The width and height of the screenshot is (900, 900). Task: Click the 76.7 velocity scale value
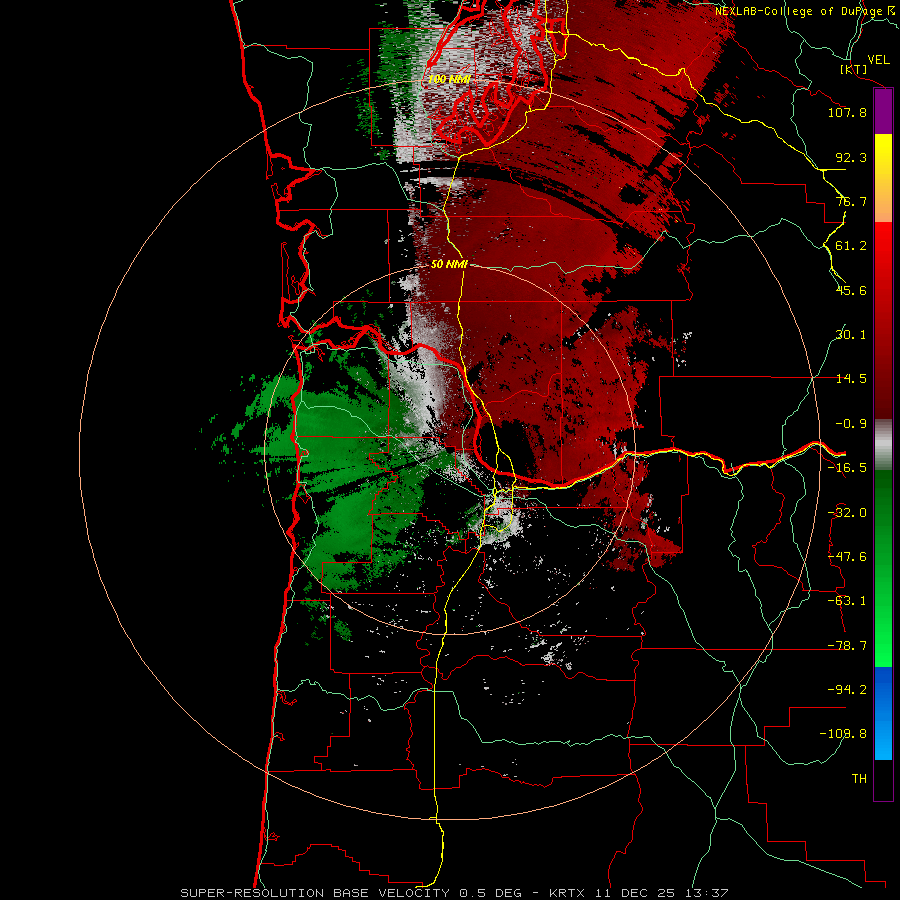point(851,201)
